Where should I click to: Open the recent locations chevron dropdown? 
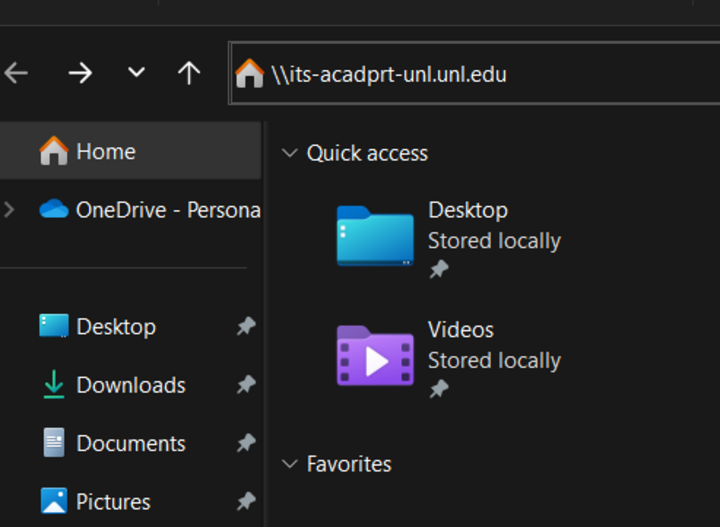pos(136,73)
